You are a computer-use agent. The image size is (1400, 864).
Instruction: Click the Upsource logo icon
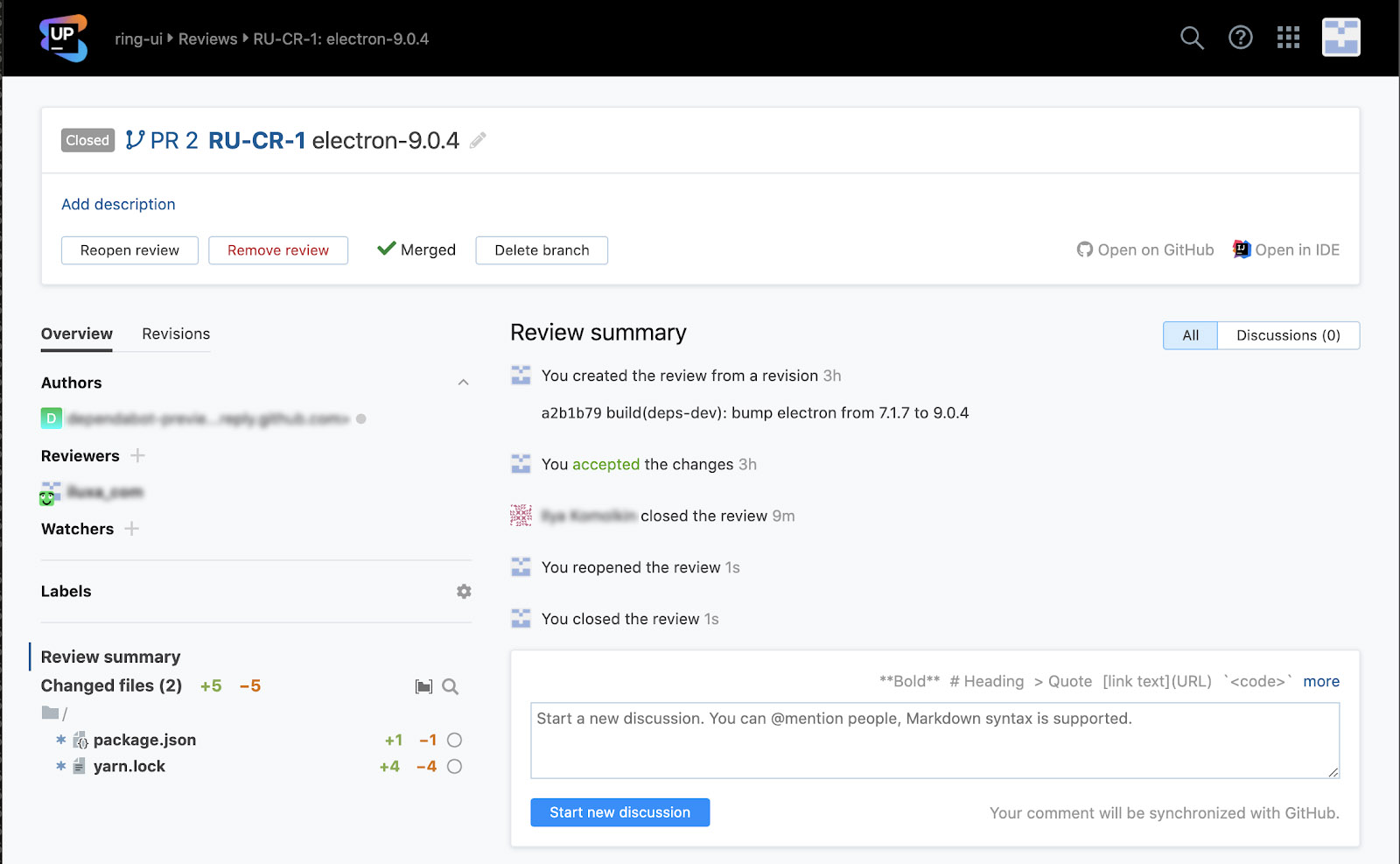pyautogui.click(x=63, y=38)
